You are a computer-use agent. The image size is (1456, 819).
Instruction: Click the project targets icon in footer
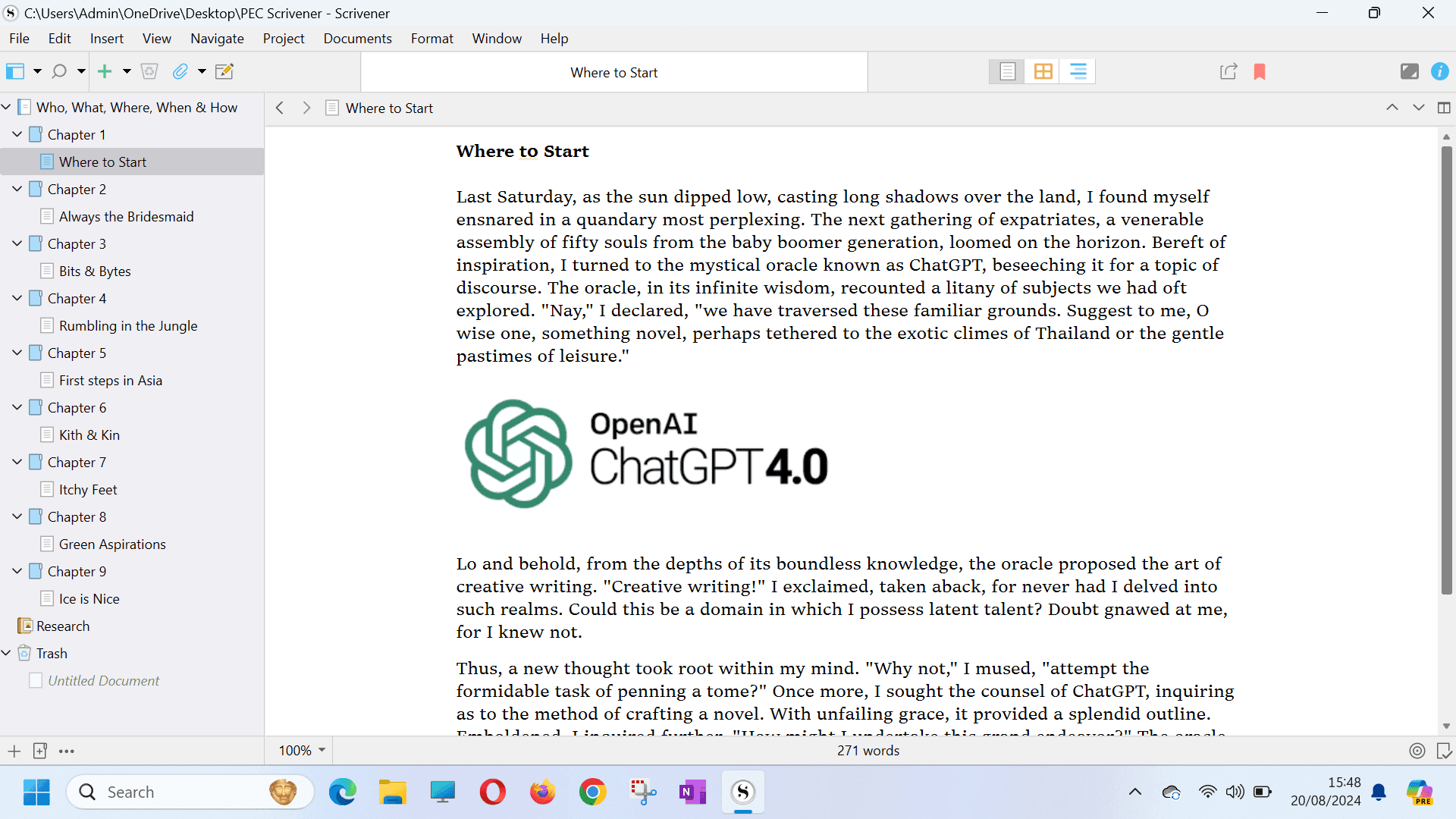(x=1417, y=751)
